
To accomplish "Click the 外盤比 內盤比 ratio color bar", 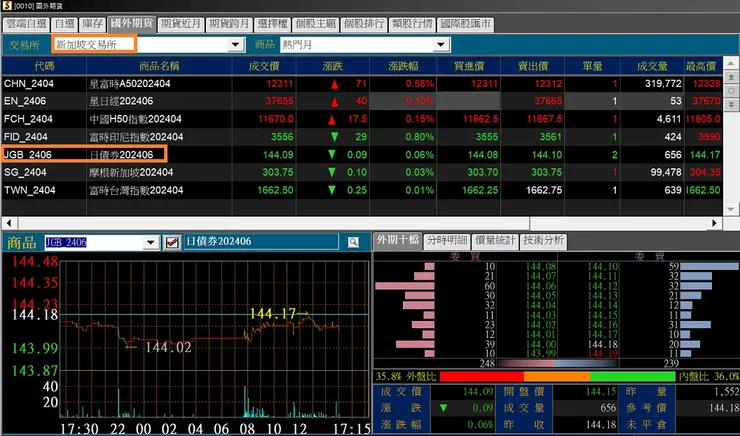I will pyautogui.click(x=557, y=376).
